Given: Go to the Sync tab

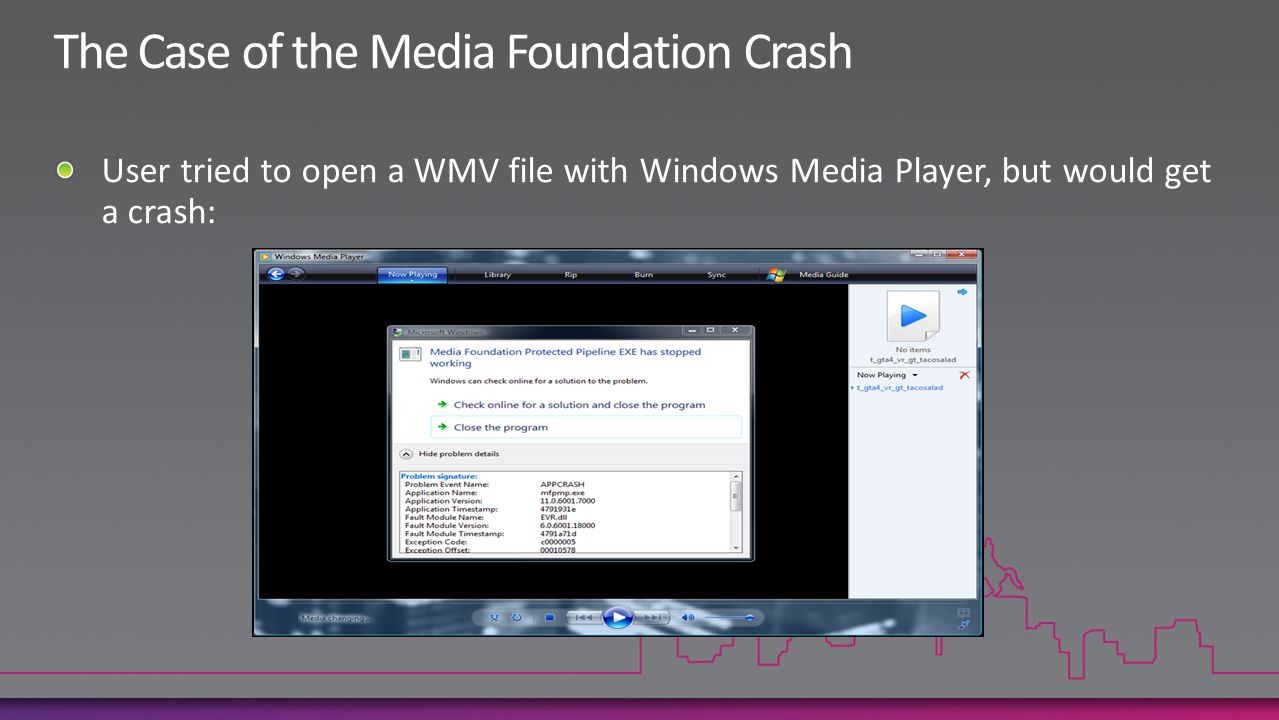Looking at the screenshot, I should tap(716, 275).
